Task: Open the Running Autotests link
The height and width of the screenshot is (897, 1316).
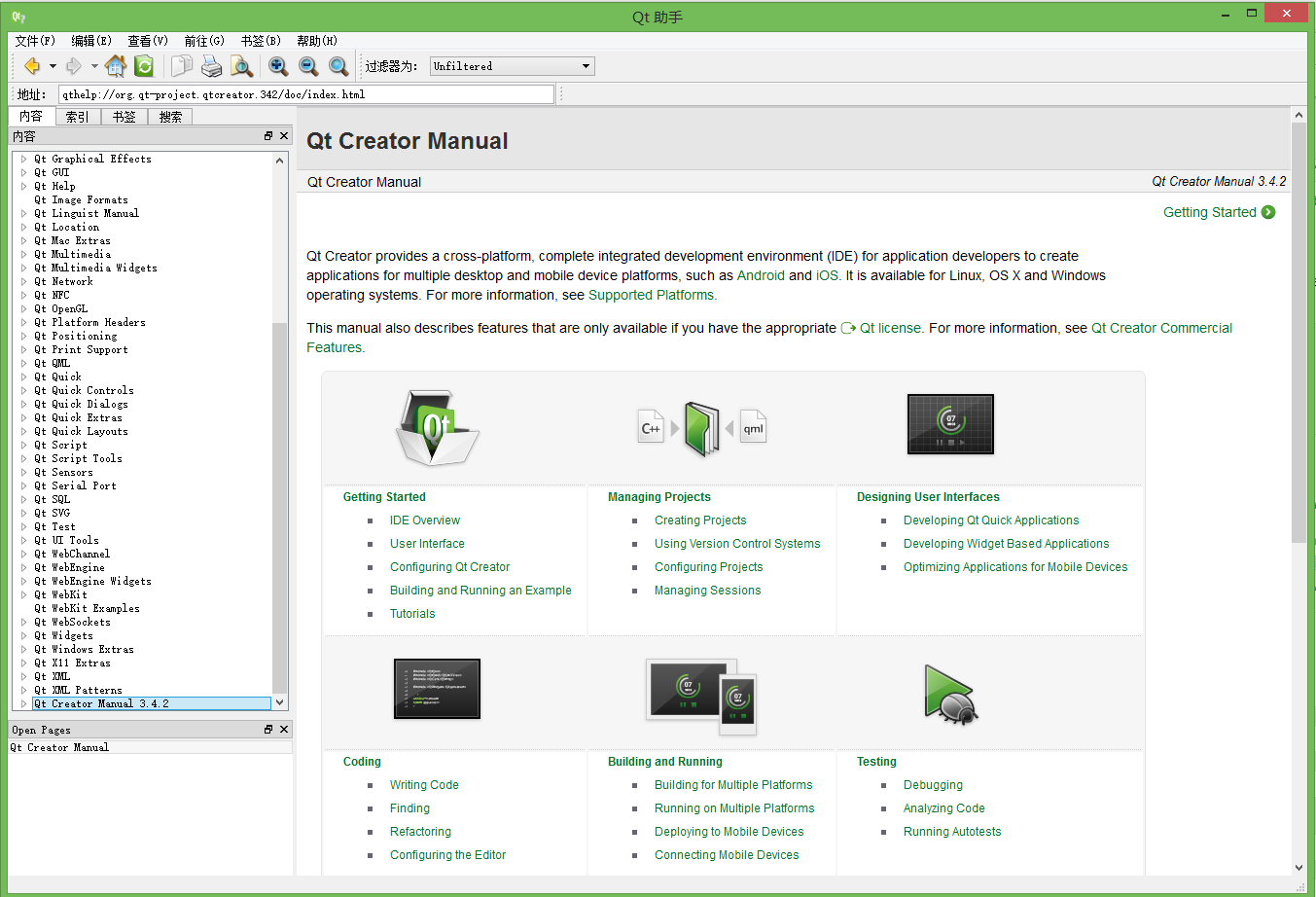Action: click(x=952, y=832)
